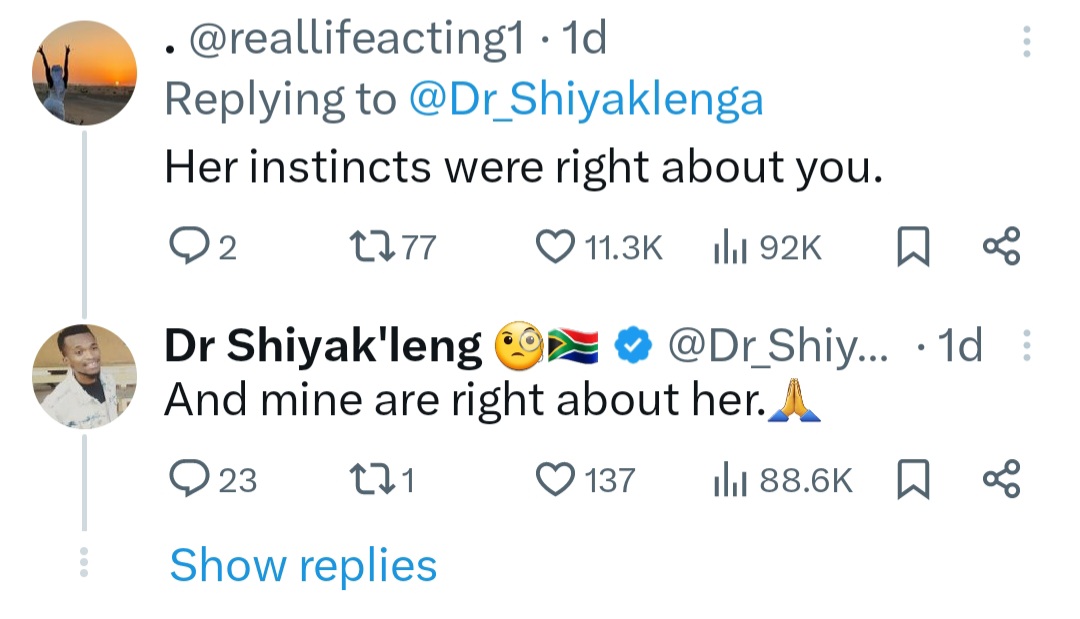Share Dr Shiyak'leng's tweet

pyautogui.click(x=1001, y=480)
